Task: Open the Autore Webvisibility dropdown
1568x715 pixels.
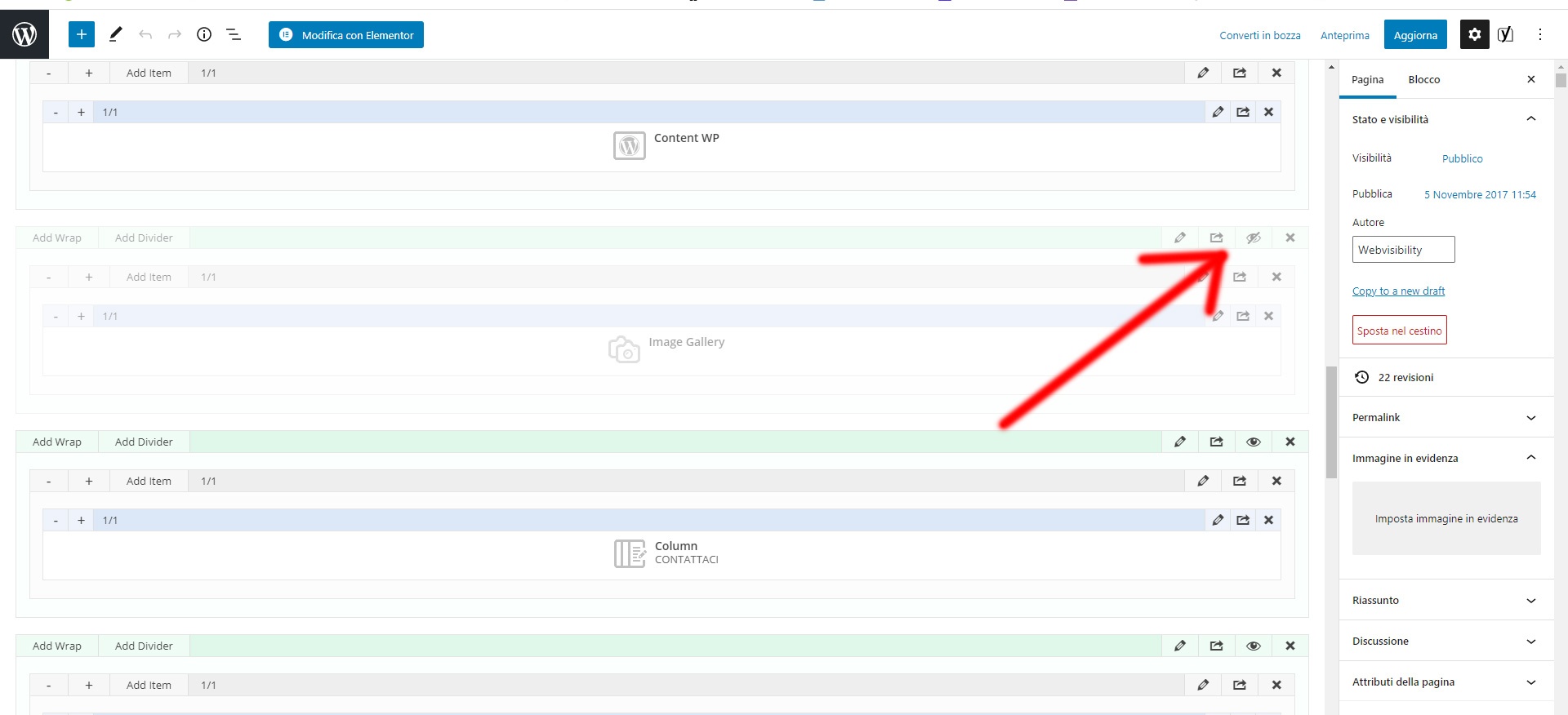Action: (1403, 250)
